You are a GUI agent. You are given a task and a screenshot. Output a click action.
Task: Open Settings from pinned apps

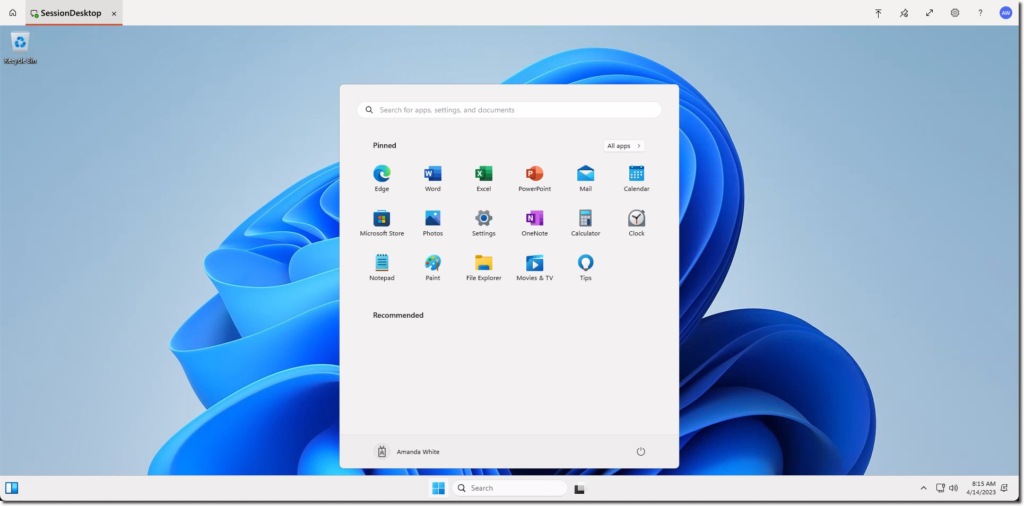(483, 223)
